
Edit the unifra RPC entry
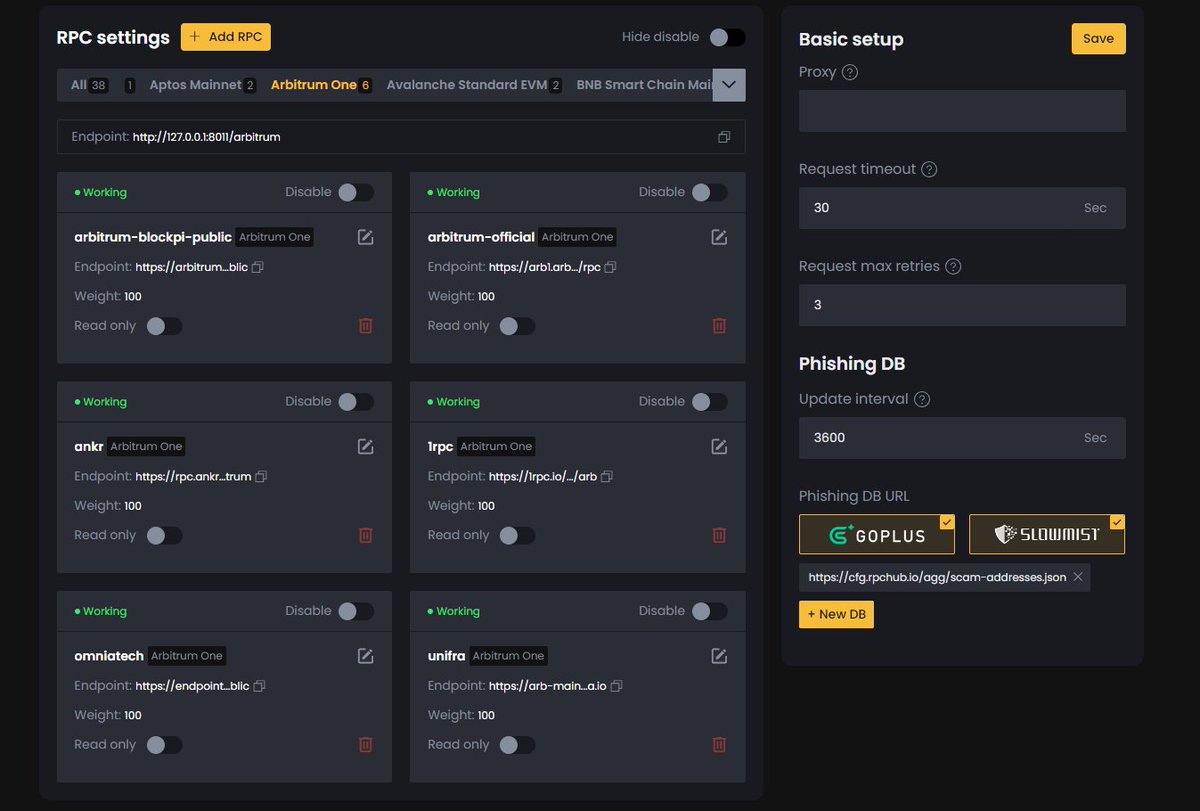(718, 656)
